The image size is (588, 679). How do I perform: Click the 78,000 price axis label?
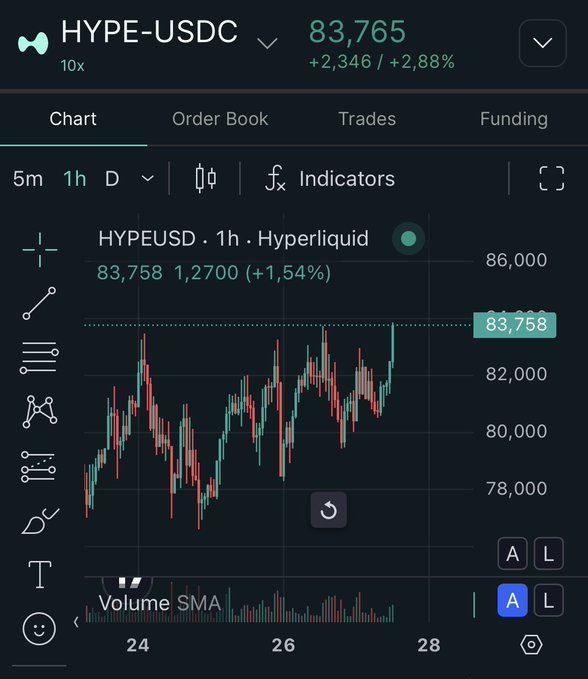pyautogui.click(x=516, y=489)
